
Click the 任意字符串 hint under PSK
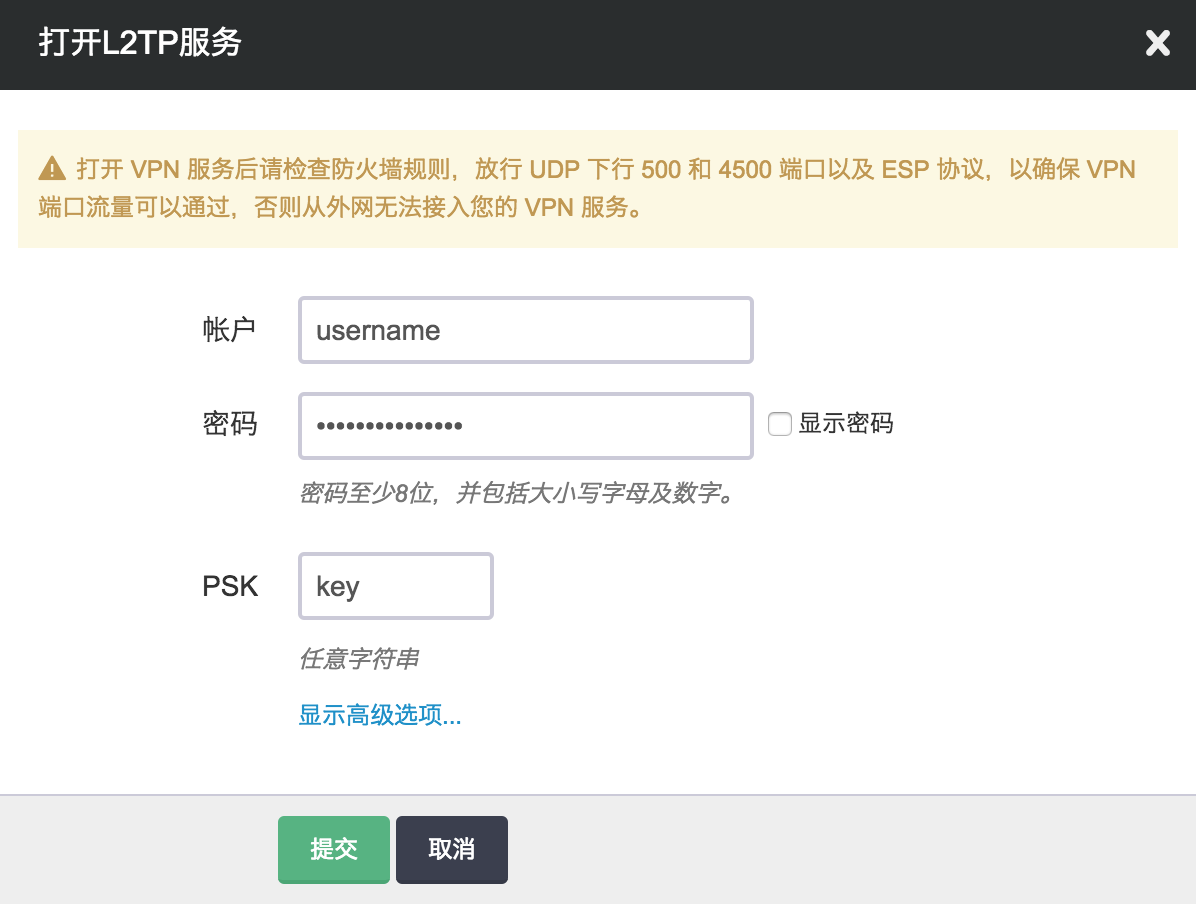pyautogui.click(x=358, y=659)
